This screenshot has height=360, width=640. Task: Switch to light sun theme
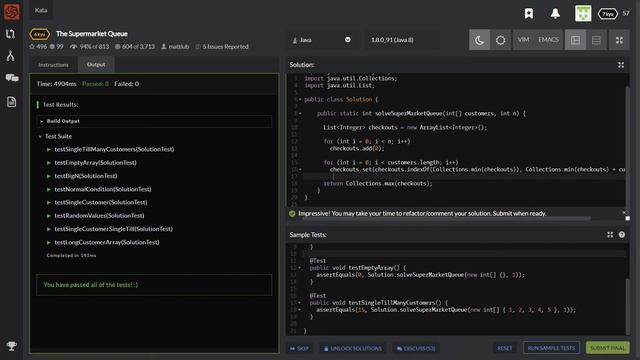(500, 40)
